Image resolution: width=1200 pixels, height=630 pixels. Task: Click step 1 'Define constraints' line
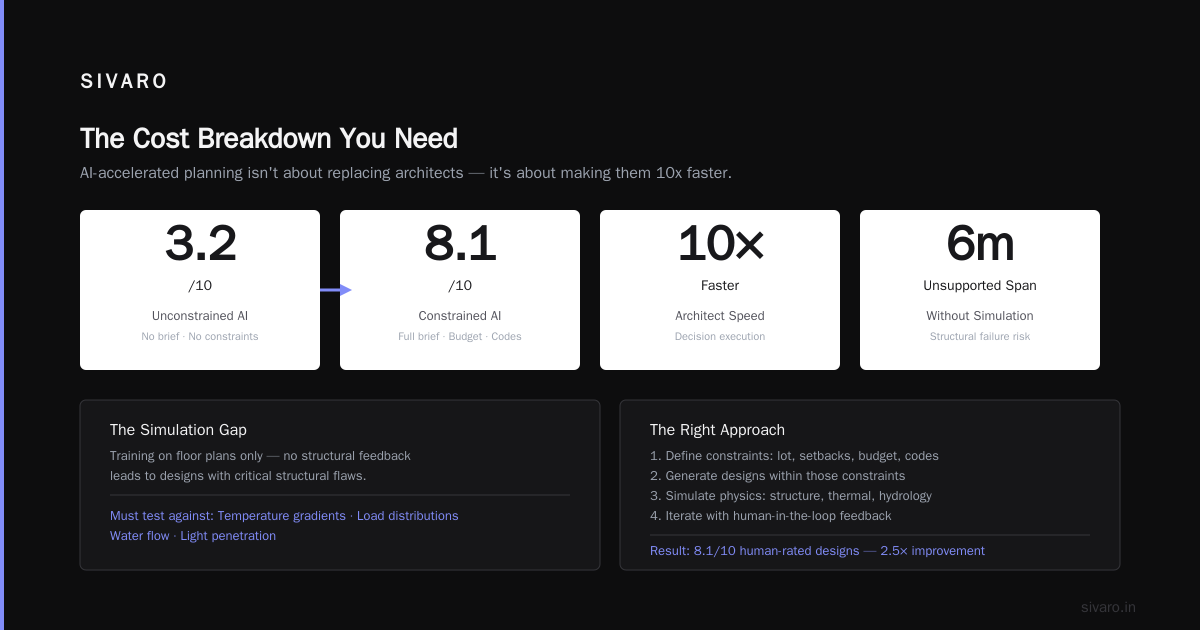click(794, 455)
